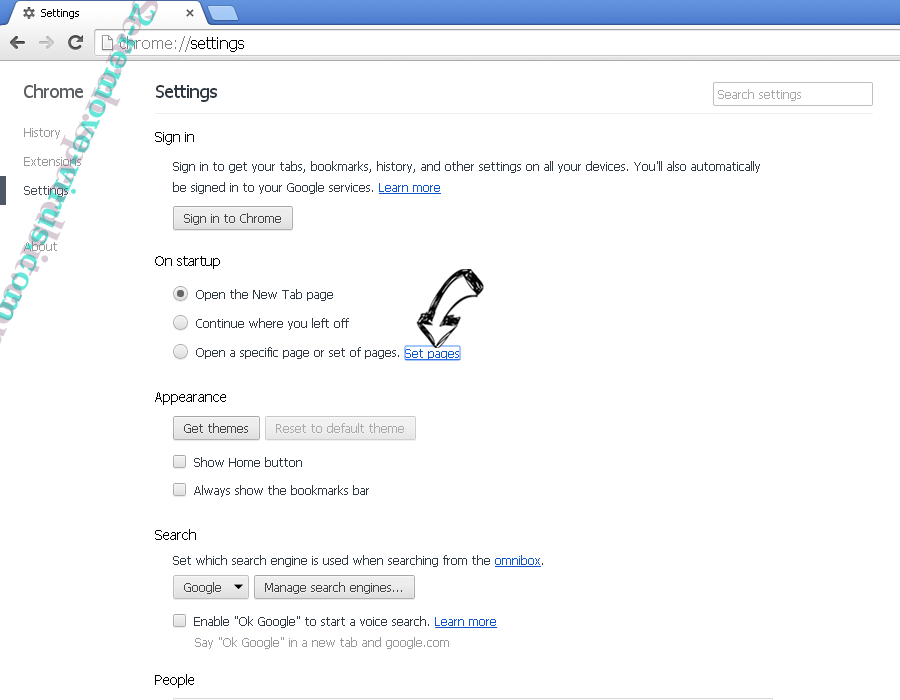
Task: Close the Settings tab
Action: [x=190, y=13]
